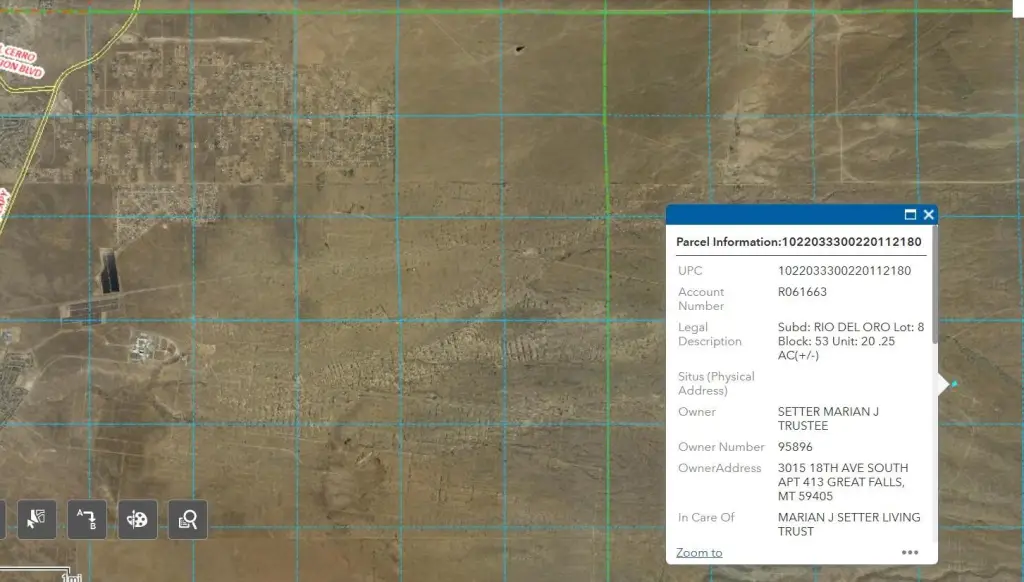Click the UPC value 1022033300220112180 in table
Viewport: 1024px width, 582px height.
(x=844, y=271)
